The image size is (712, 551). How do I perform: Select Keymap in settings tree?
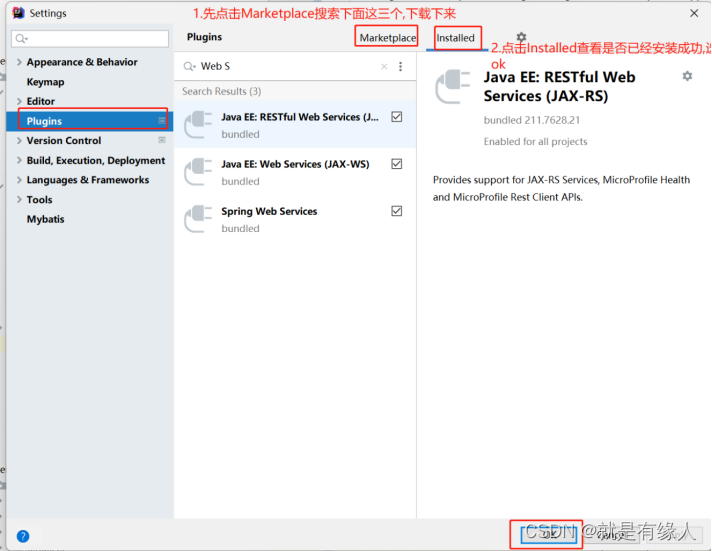[45, 82]
